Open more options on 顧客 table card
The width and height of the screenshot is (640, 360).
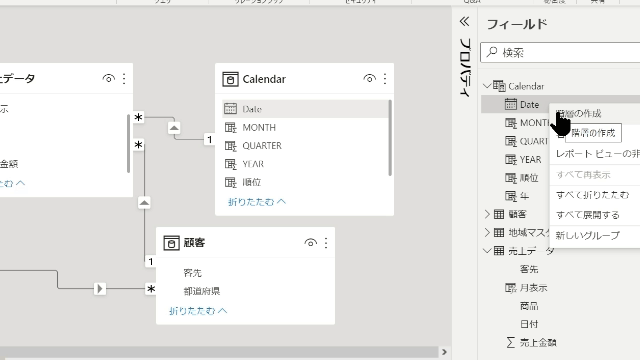pos(326,243)
